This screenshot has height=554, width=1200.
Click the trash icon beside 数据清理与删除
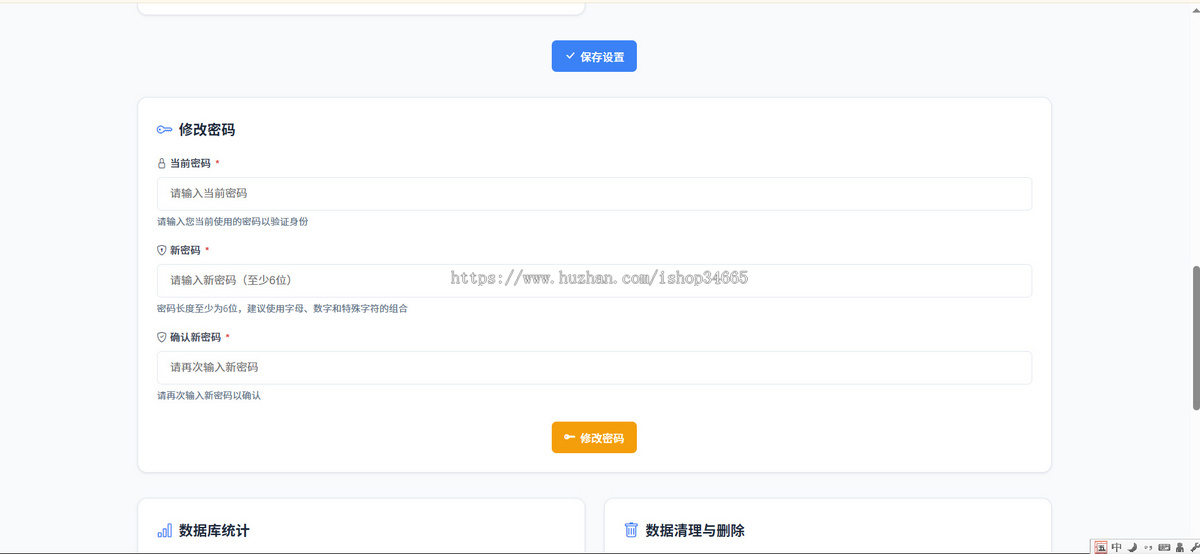click(x=631, y=530)
